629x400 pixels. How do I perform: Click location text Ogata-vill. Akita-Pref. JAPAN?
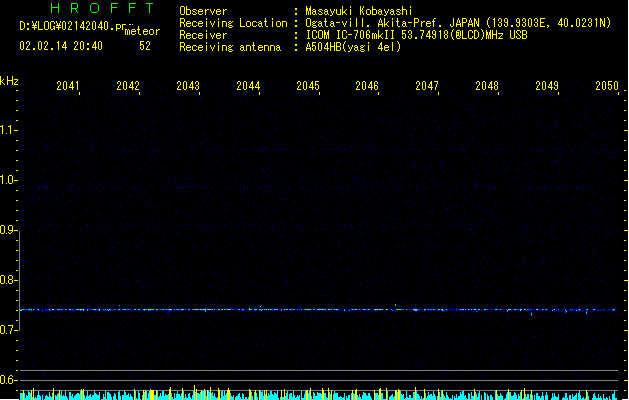coord(392,23)
